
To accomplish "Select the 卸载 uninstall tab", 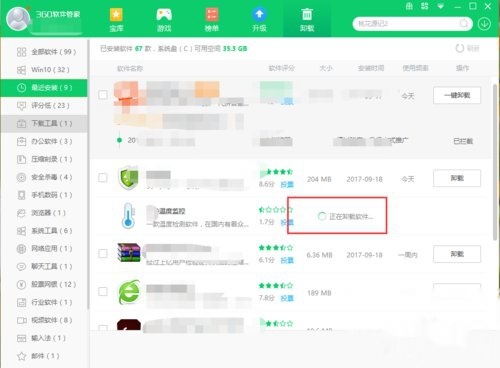I will click(x=307, y=20).
